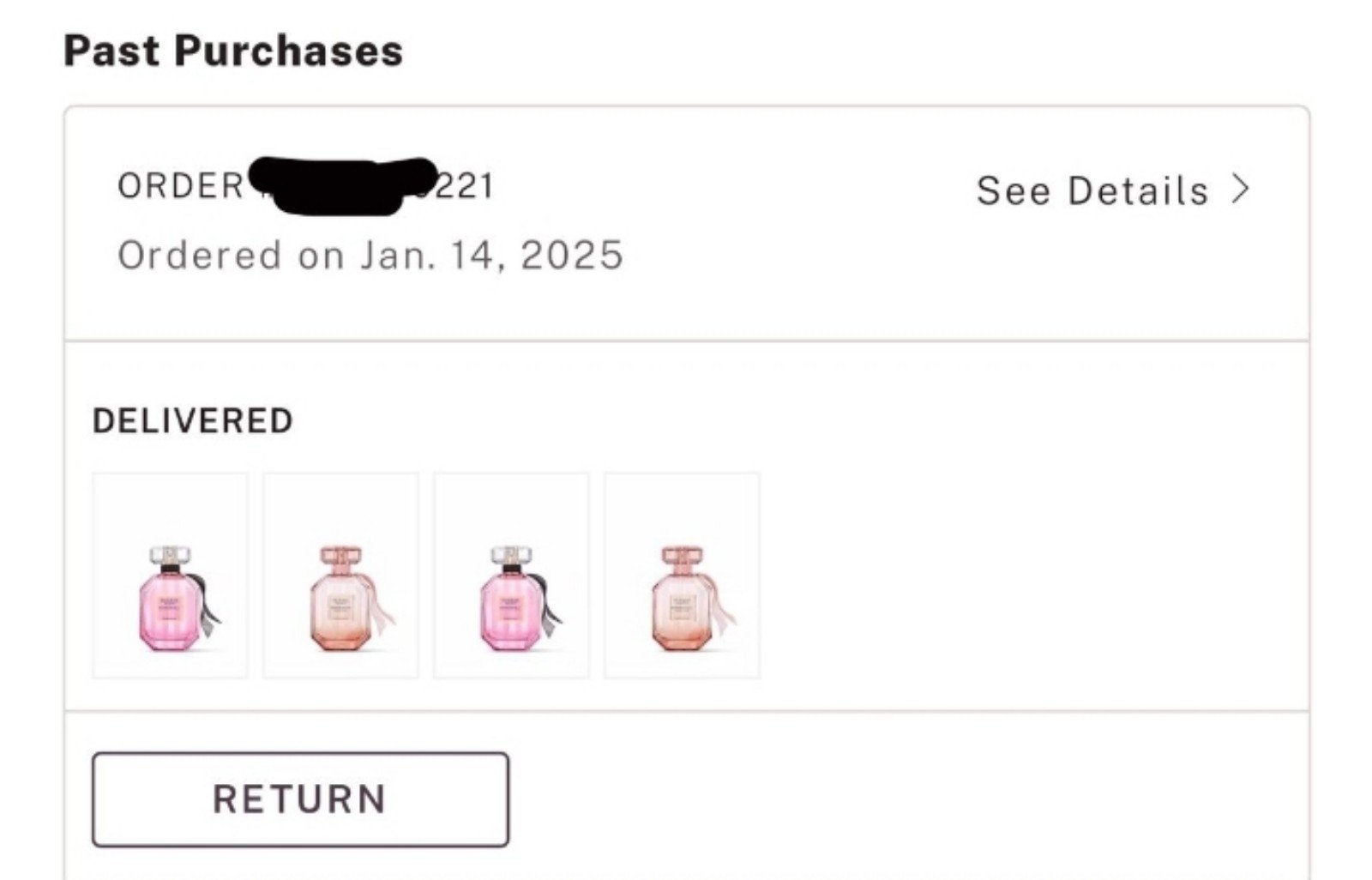Select the second peach perfume bottle thumbnail
This screenshot has height=880, width=1372.
point(340,576)
